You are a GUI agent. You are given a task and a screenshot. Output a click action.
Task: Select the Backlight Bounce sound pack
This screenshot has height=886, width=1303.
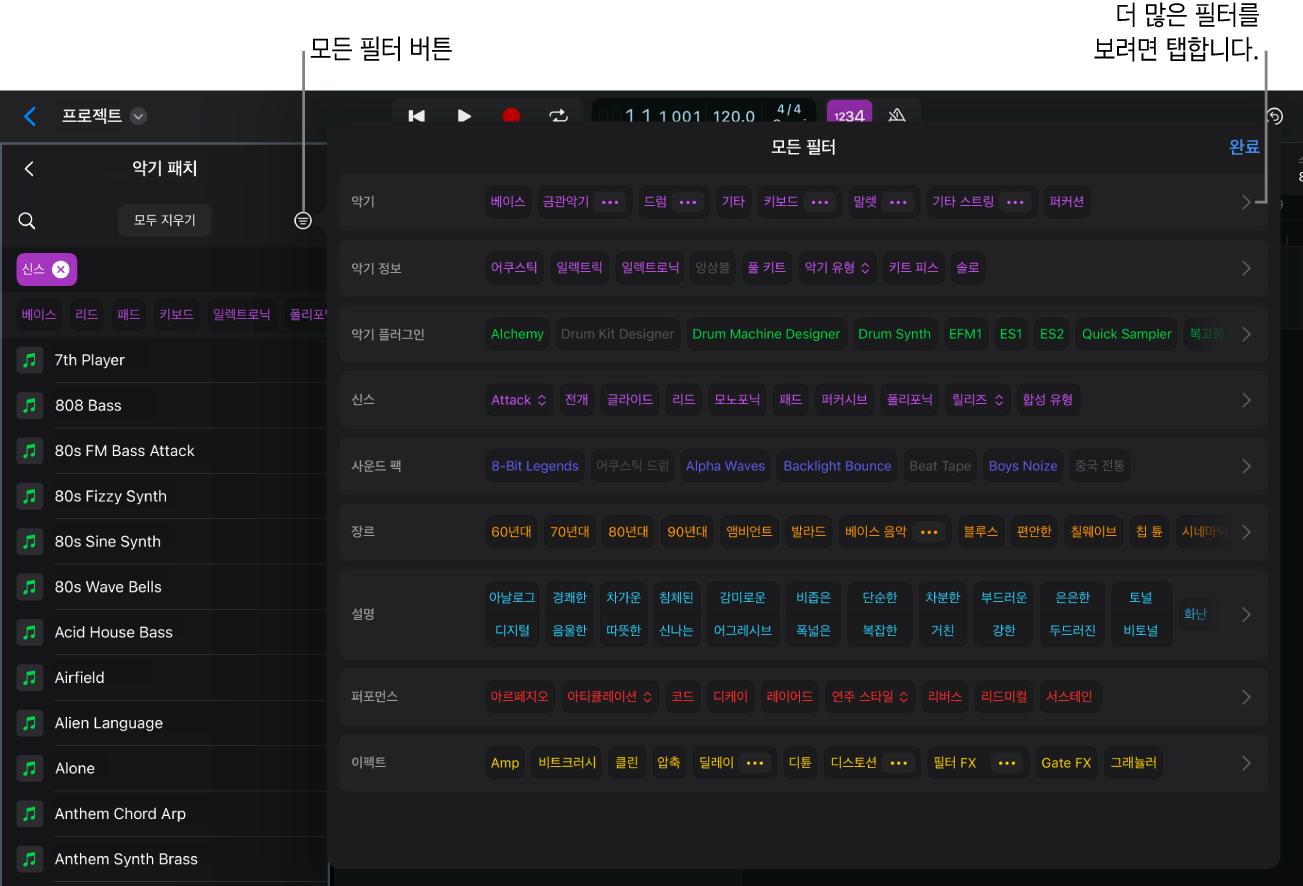837,466
